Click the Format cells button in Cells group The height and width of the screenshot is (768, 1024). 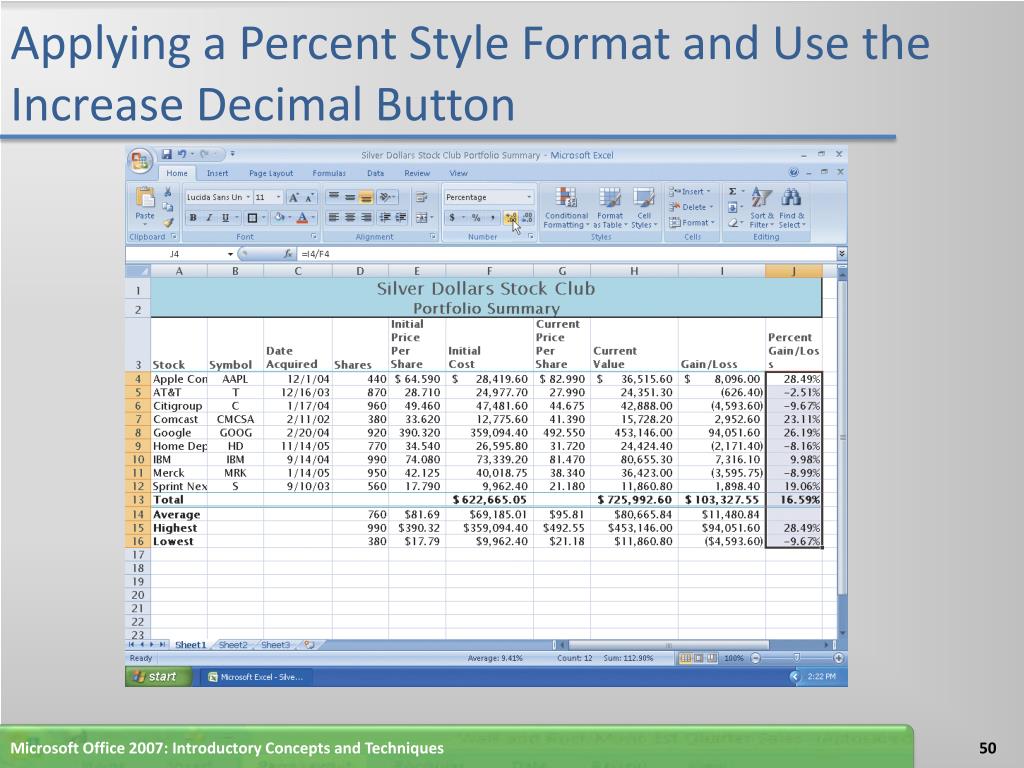point(692,223)
